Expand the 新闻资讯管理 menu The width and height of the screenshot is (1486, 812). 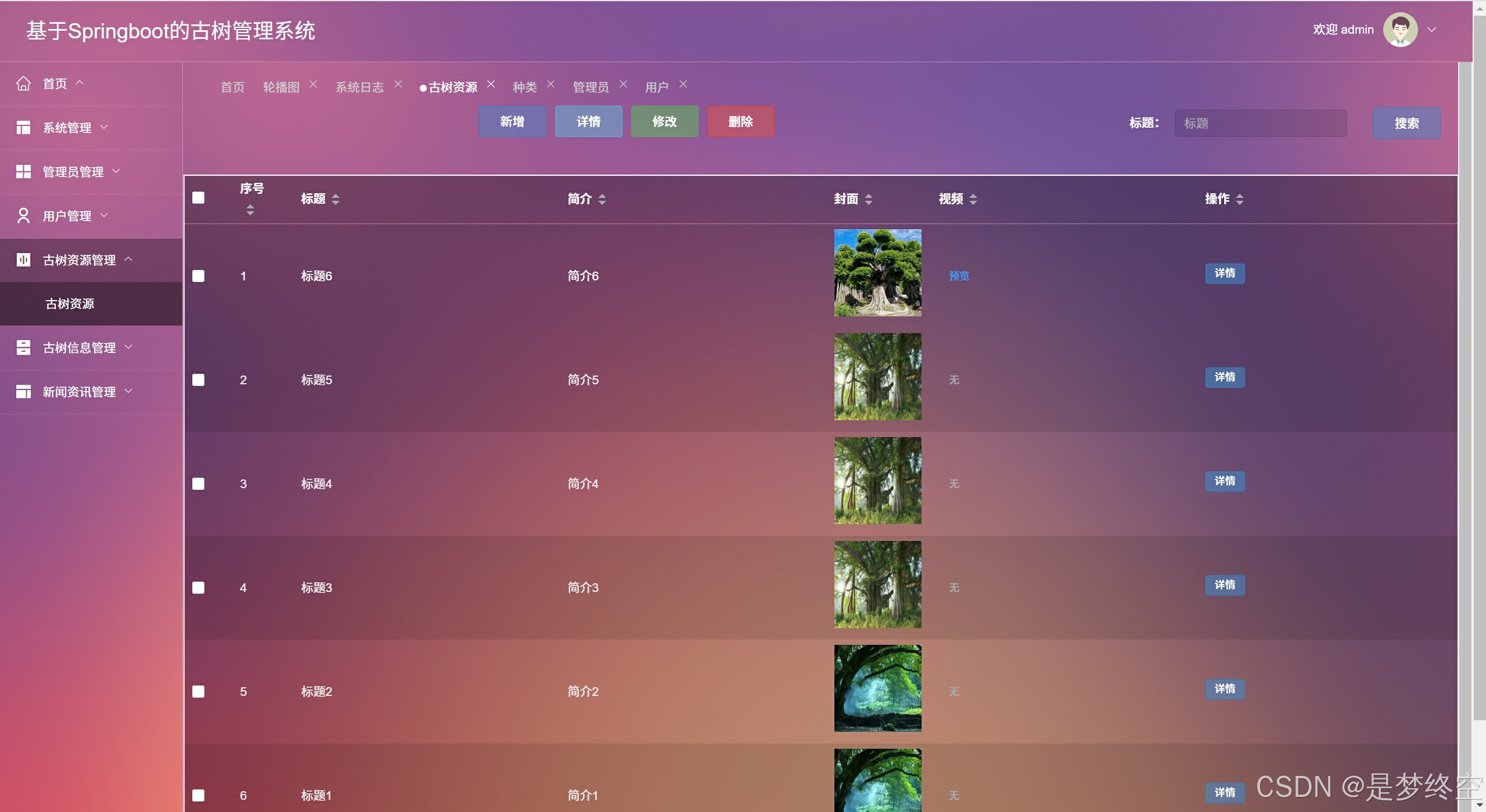(x=128, y=391)
